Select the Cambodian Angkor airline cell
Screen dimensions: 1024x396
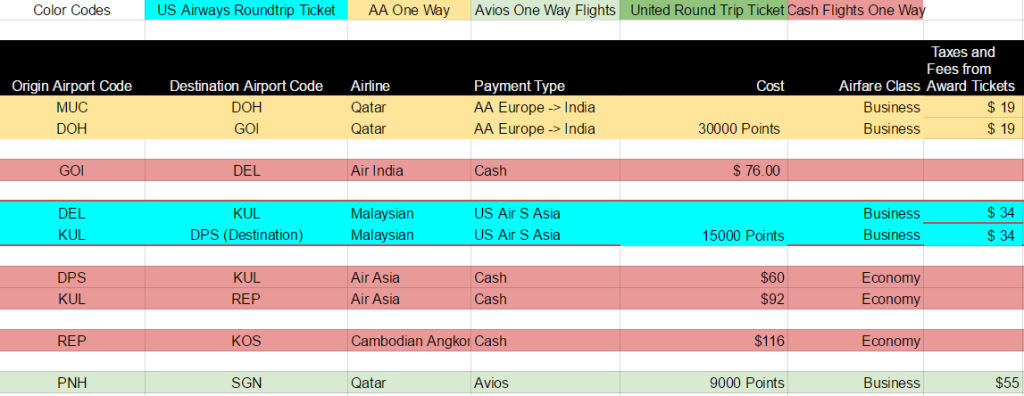[409, 341]
